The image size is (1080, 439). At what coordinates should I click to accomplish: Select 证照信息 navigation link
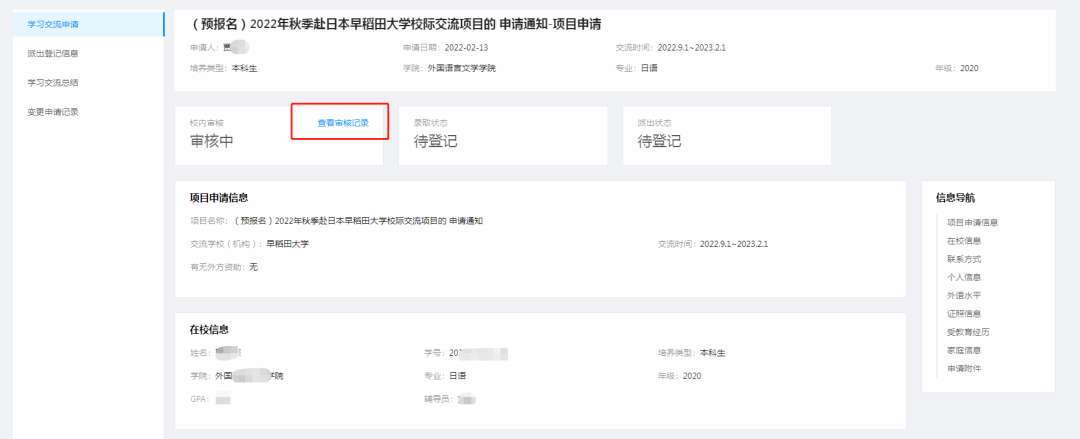963,314
